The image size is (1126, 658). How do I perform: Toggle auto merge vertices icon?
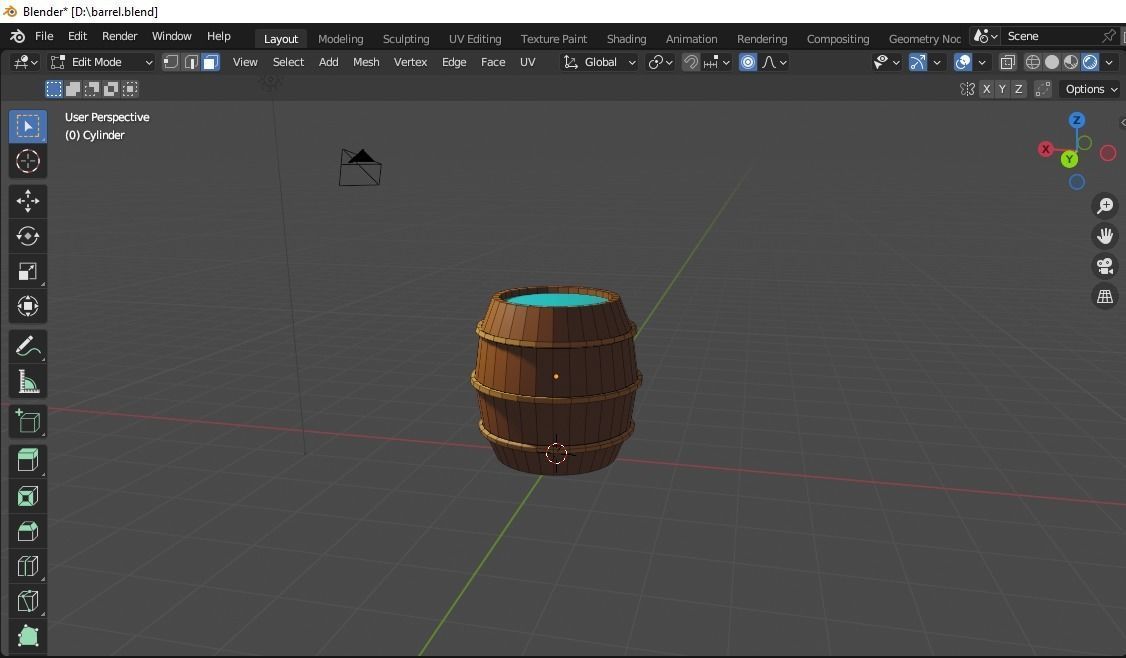[x=1043, y=89]
